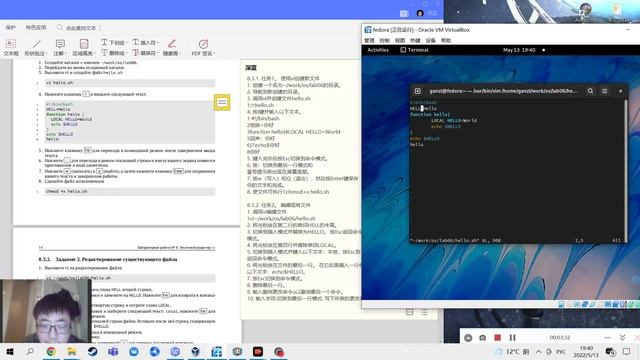Select the freehand pencil drawing tool
This screenshot has width=640, height=360.
click(171, 47)
